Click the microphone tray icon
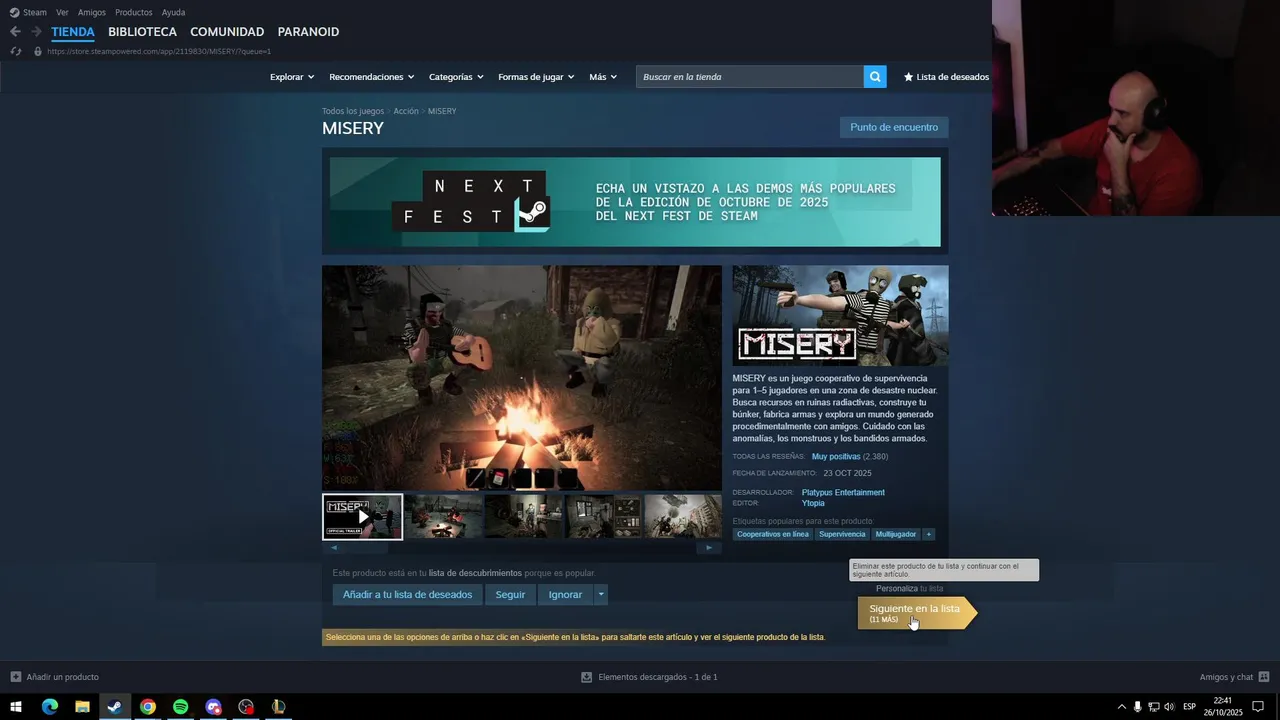The image size is (1280, 720). tap(1137, 707)
